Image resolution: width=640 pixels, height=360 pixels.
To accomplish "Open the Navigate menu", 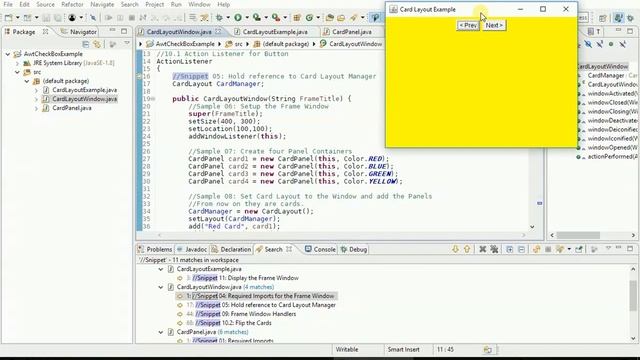I will point(102,4).
